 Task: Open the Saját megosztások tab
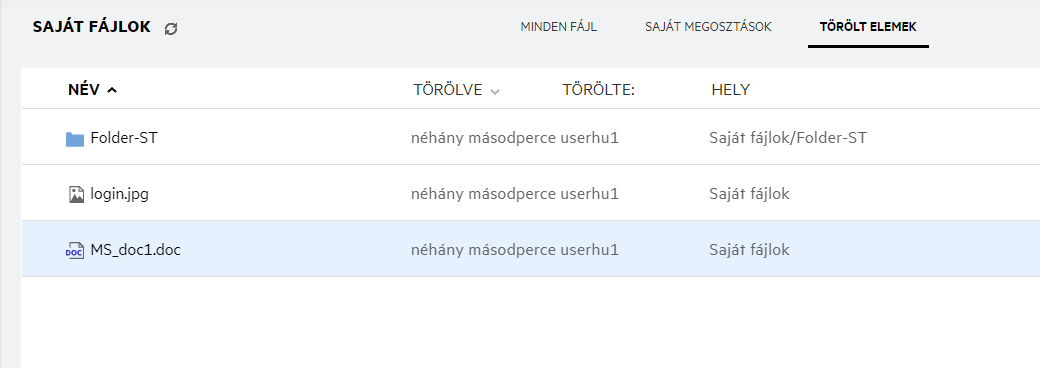pos(708,27)
